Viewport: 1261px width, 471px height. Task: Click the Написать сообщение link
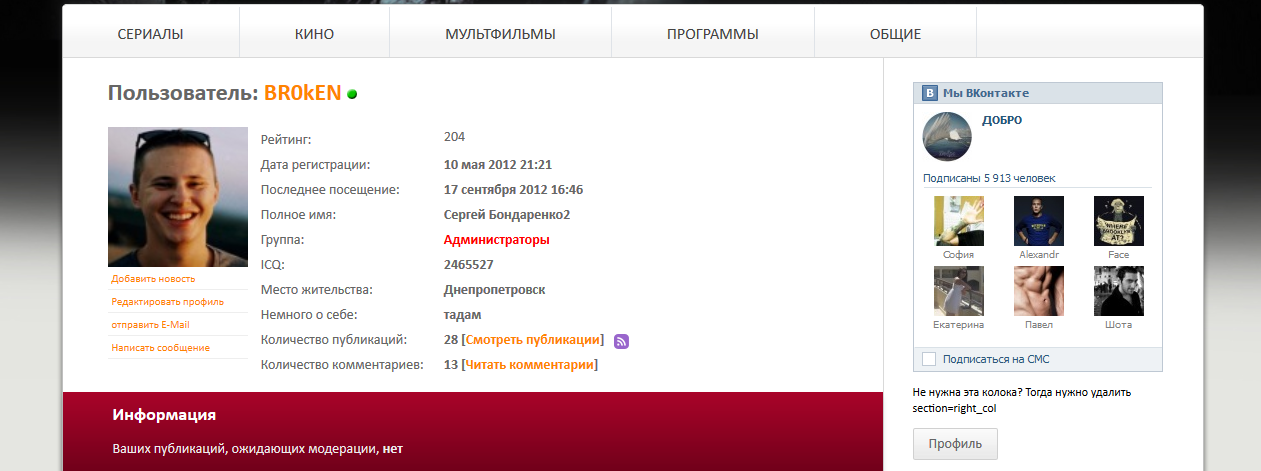(x=160, y=348)
